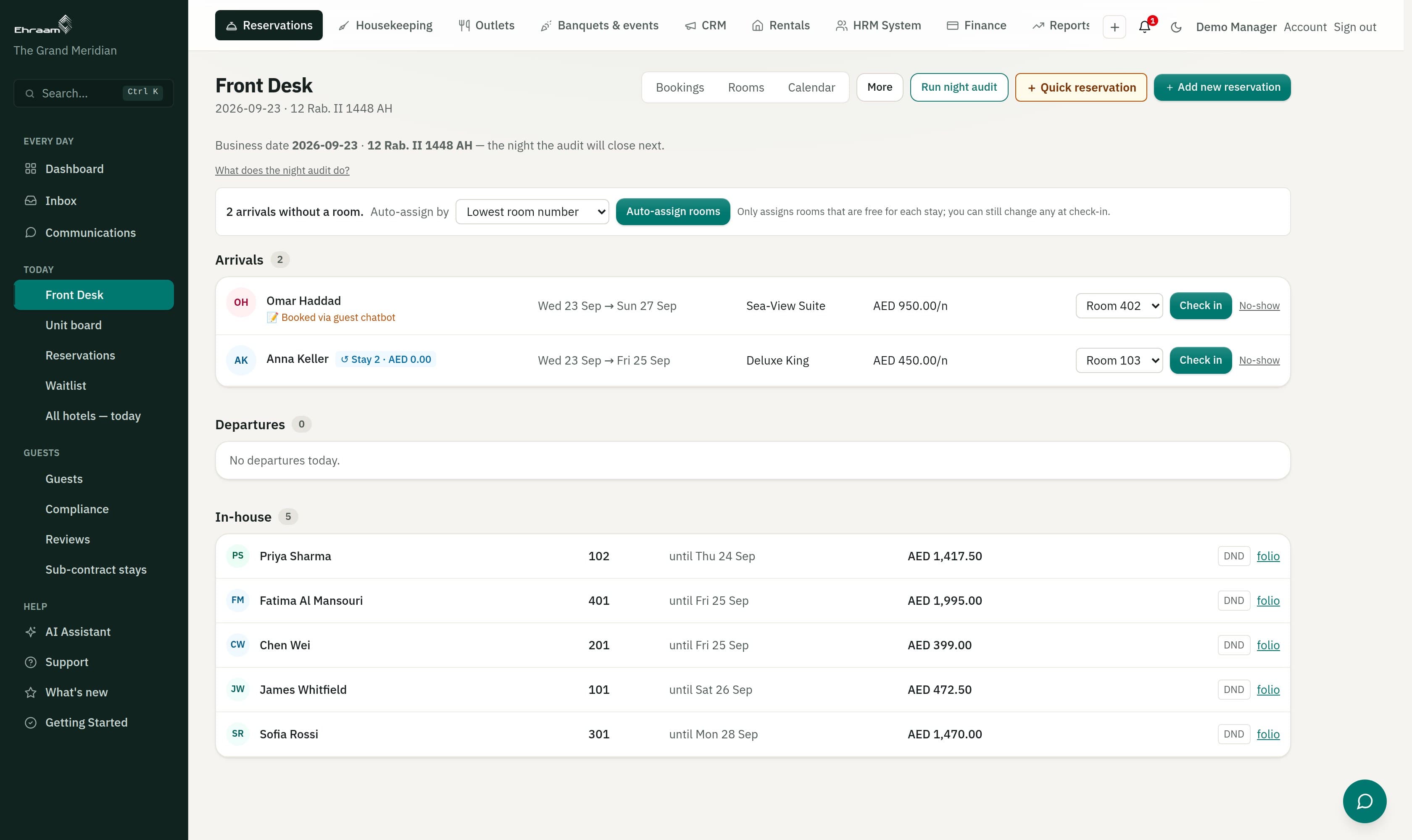Click Add new reservation button
The width and height of the screenshot is (1412, 840).
(1222, 87)
